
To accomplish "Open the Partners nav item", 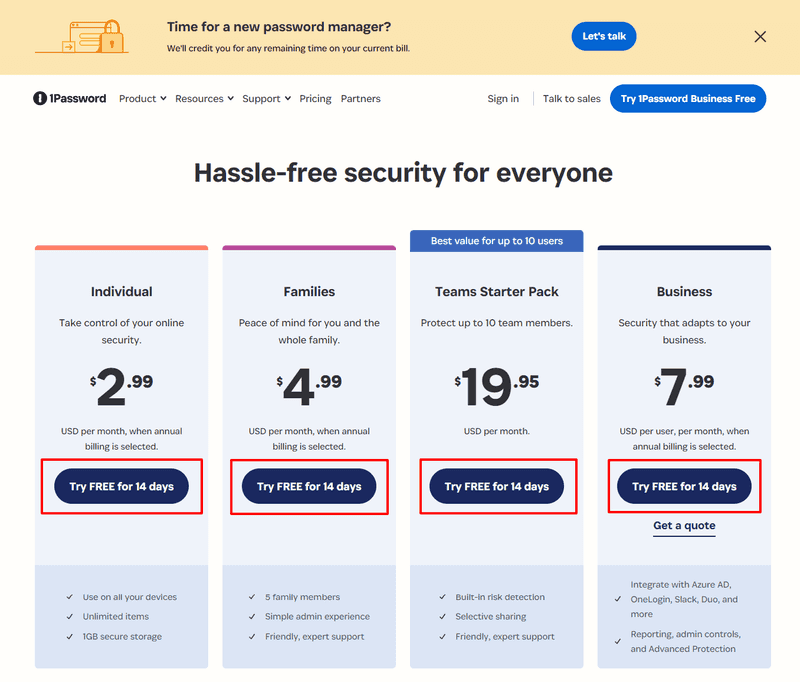I will (361, 98).
